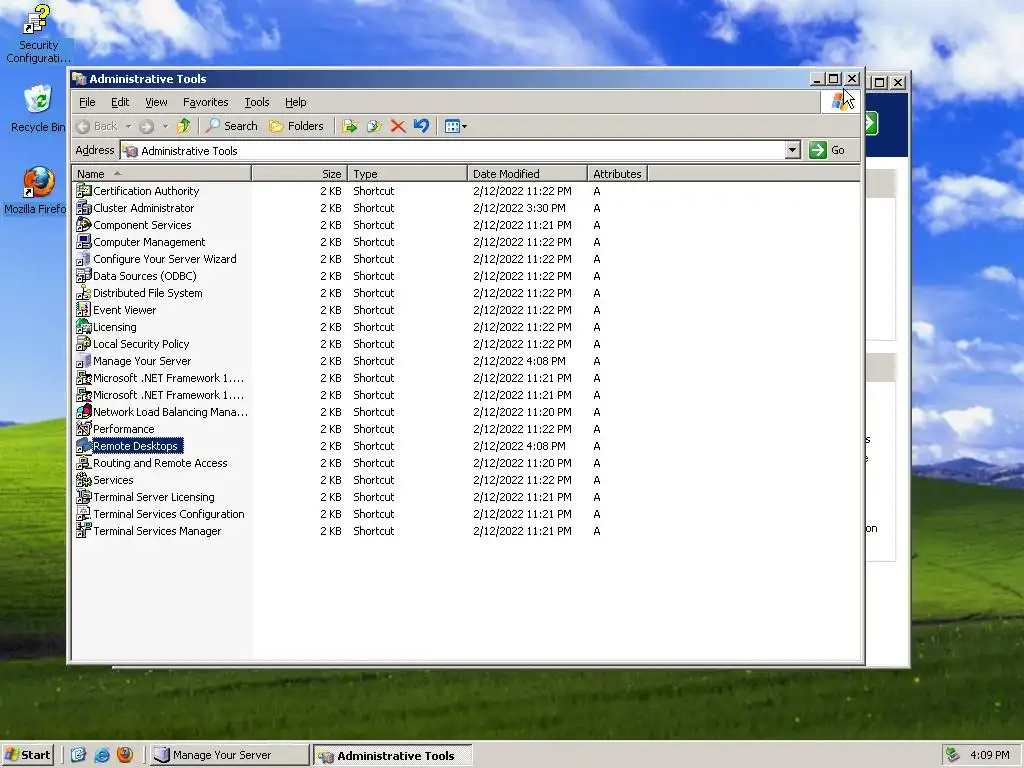The width and height of the screenshot is (1024, 768).
Task: Switch to Manage Your Server taskbar button
Action: tap(229, 755)
